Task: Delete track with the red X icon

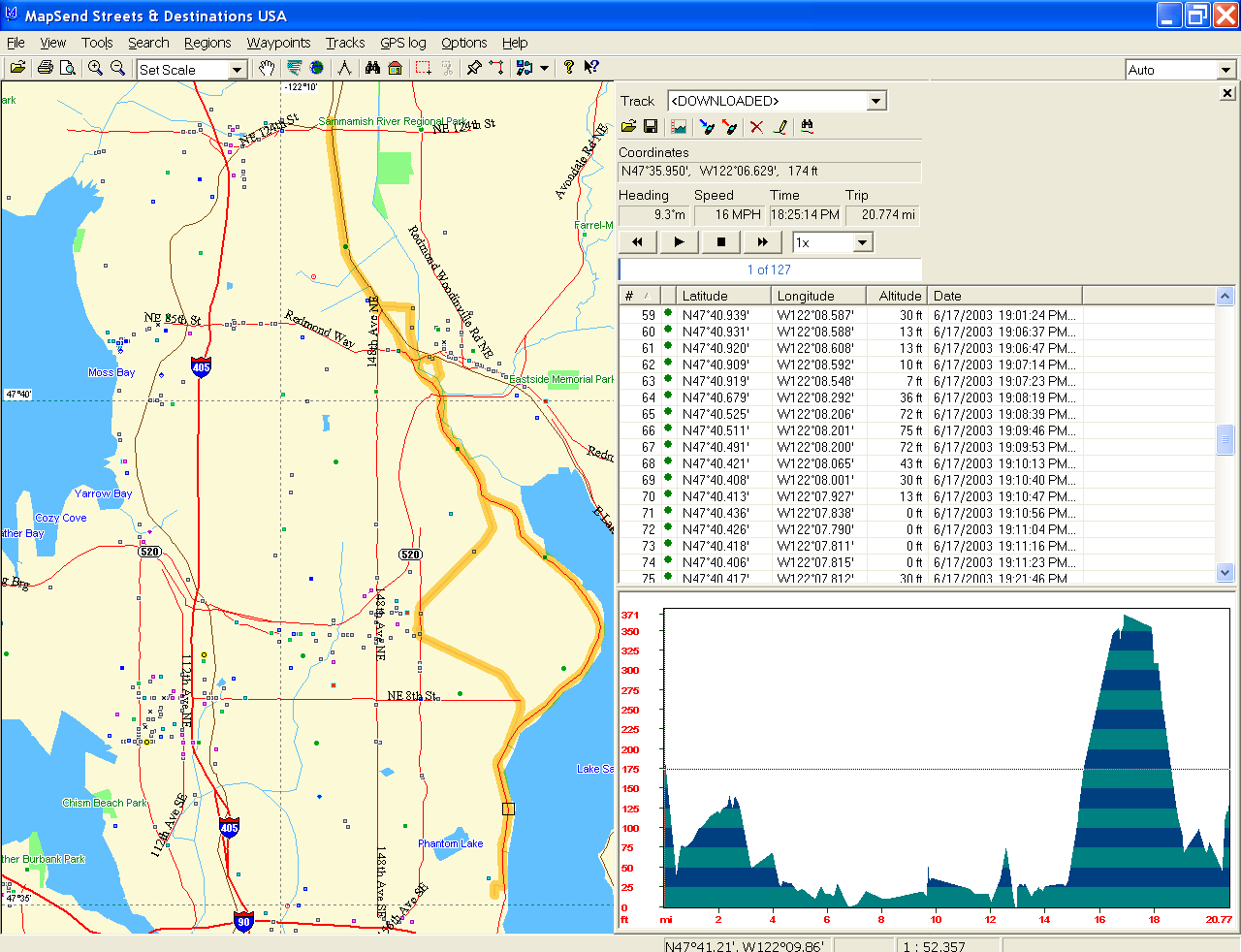Action: click(756, 127)
